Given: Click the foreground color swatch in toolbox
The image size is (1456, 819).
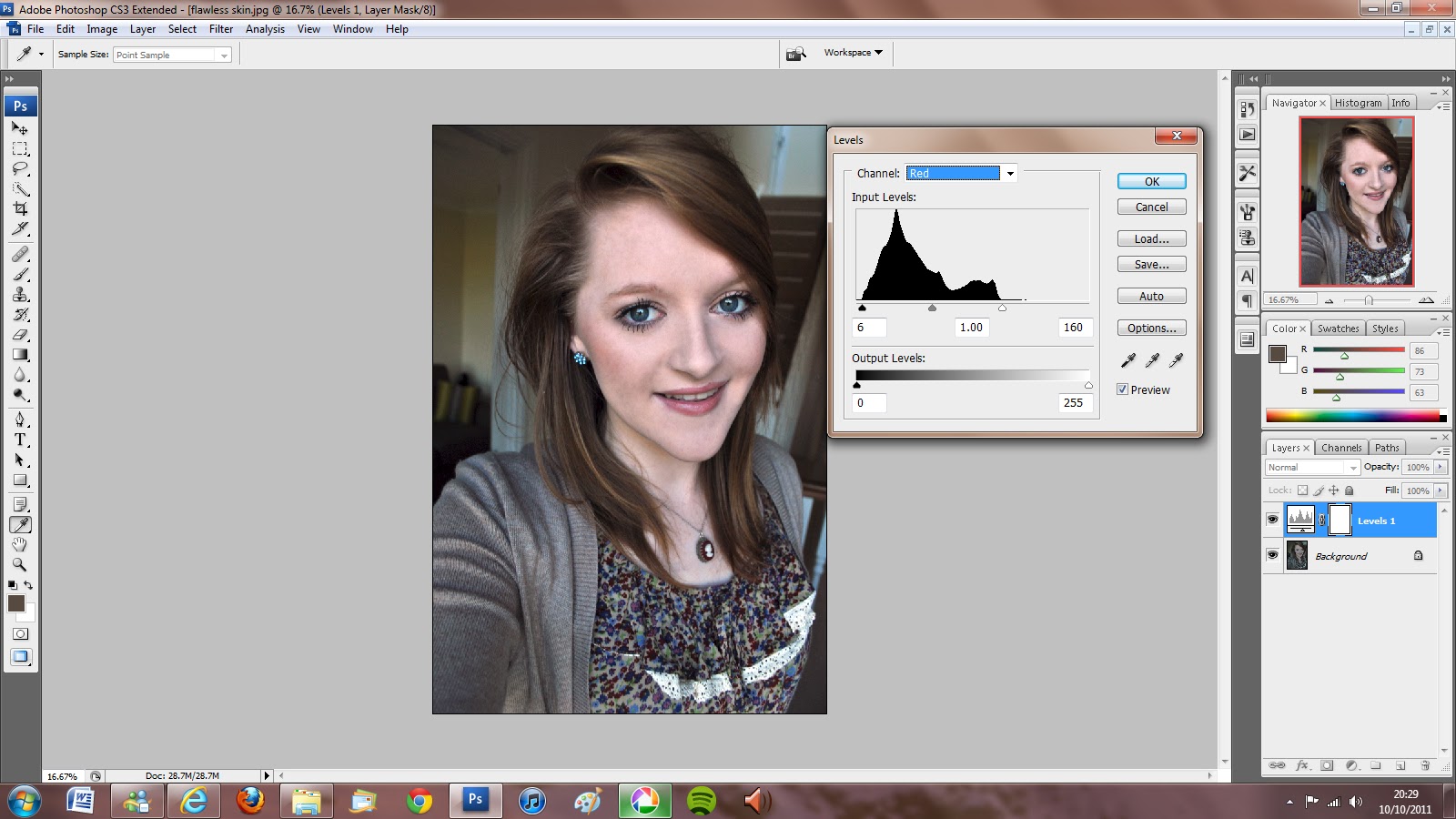Looking at the screenshot, I should coord(15,603).
